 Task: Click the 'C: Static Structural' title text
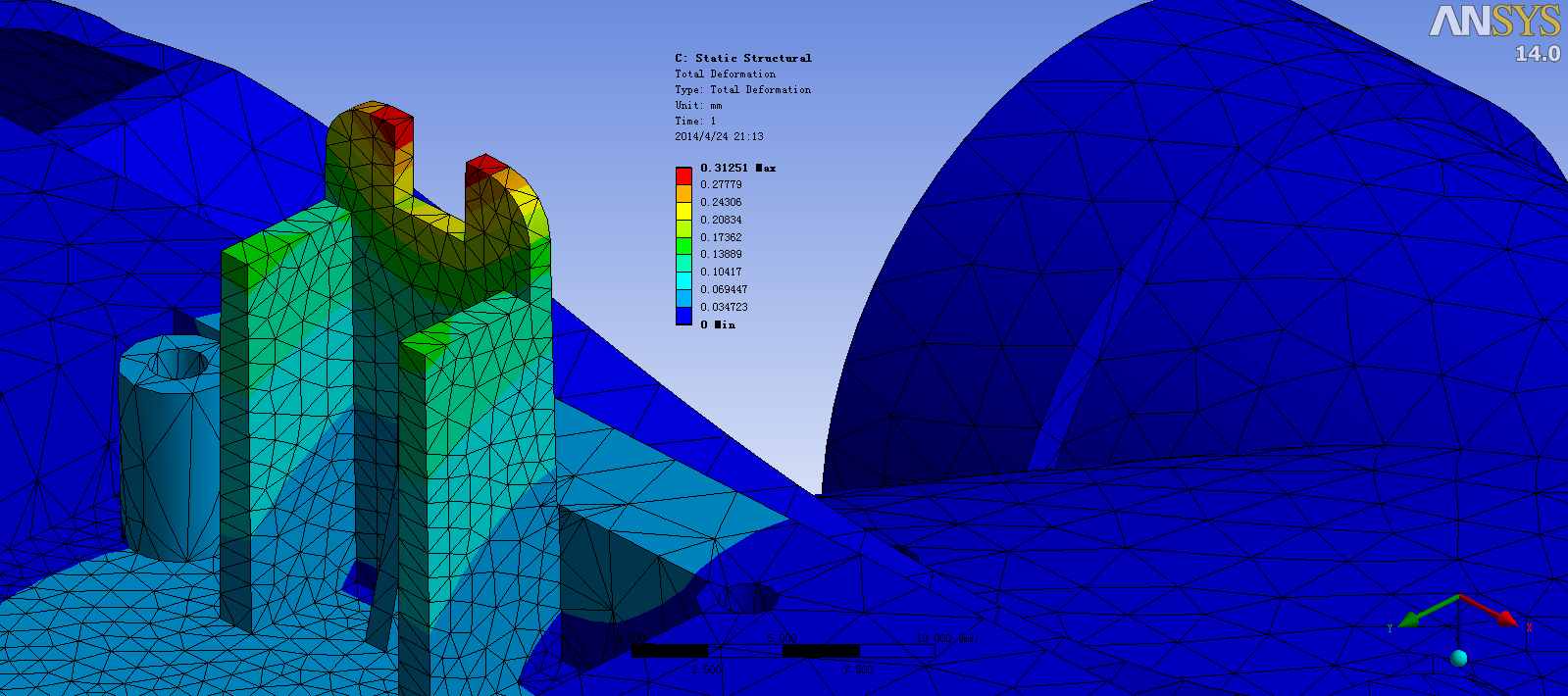[x=742, y=58]
